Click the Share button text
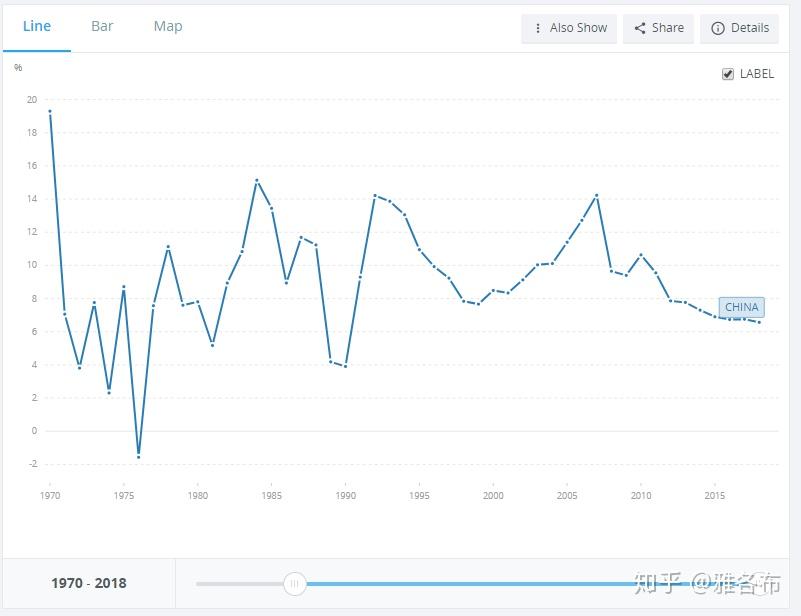 point(668,28)
